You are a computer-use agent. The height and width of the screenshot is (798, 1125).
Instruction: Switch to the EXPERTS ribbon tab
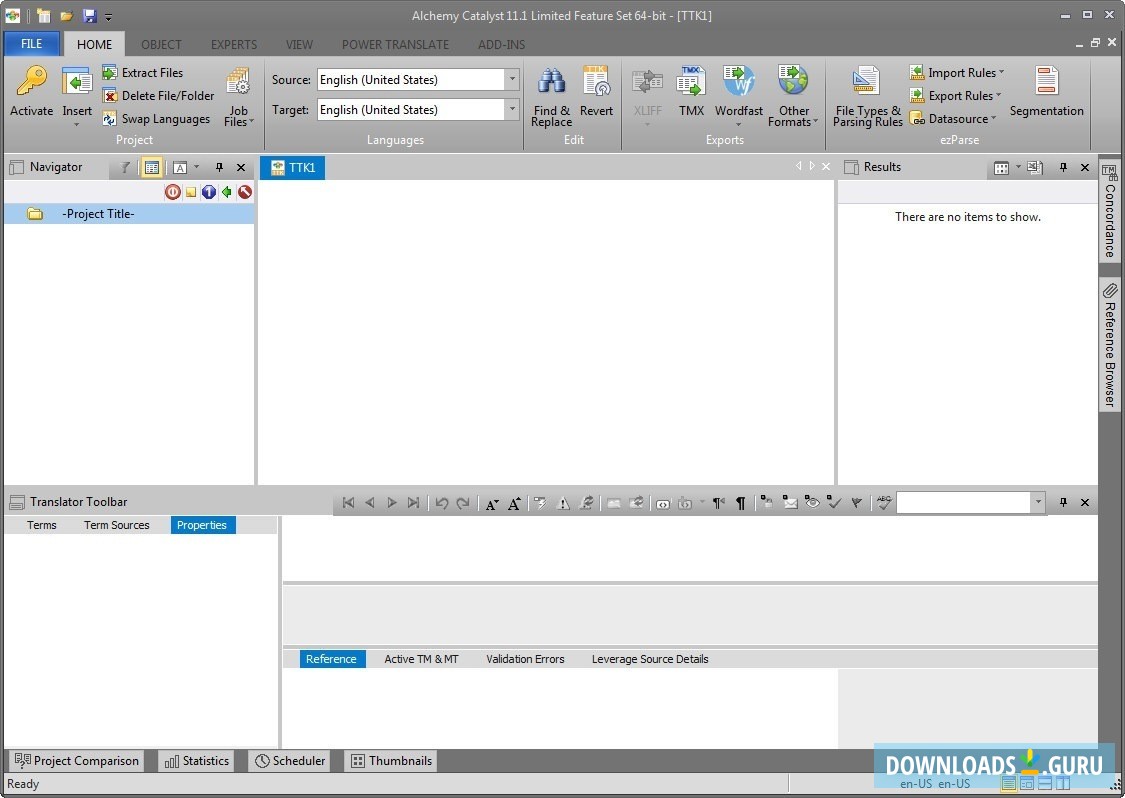(x=234, y=44)
